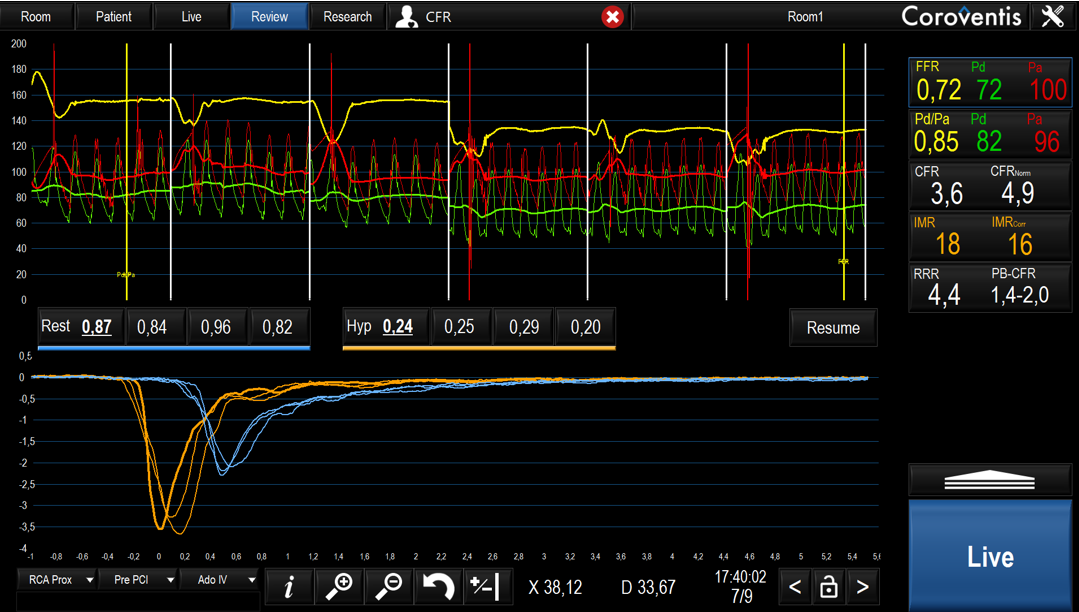Viewport: 1079px width, 612px height.
Task: Click the large blue Live button
Action: coord(990,556)
